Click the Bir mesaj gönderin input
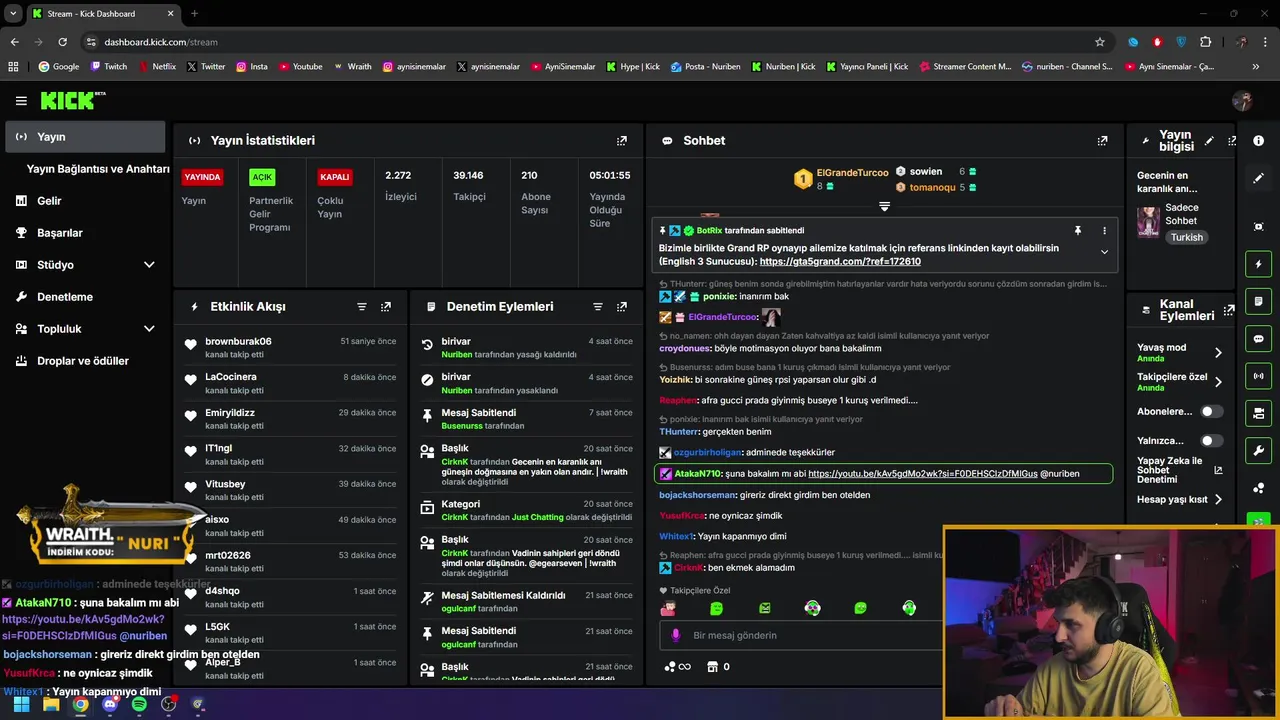This screenshot has height=720, width=1280. click(x=800, y=635)
